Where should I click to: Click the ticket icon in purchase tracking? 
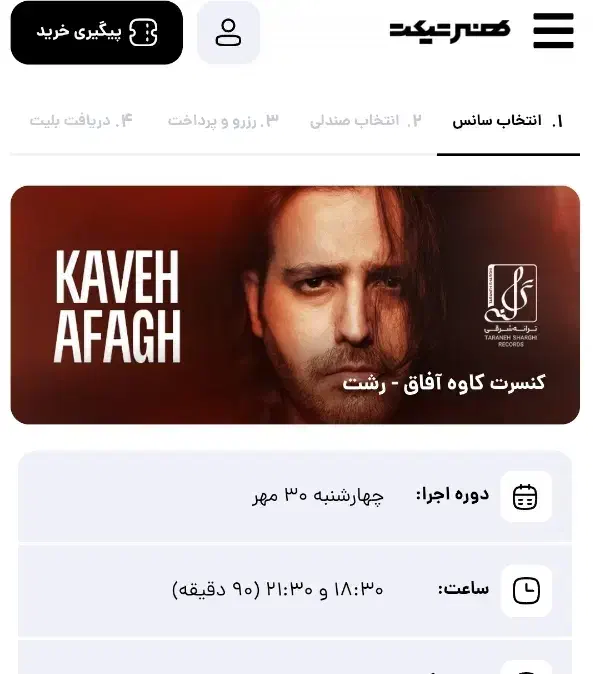click(x=143, y=32)
